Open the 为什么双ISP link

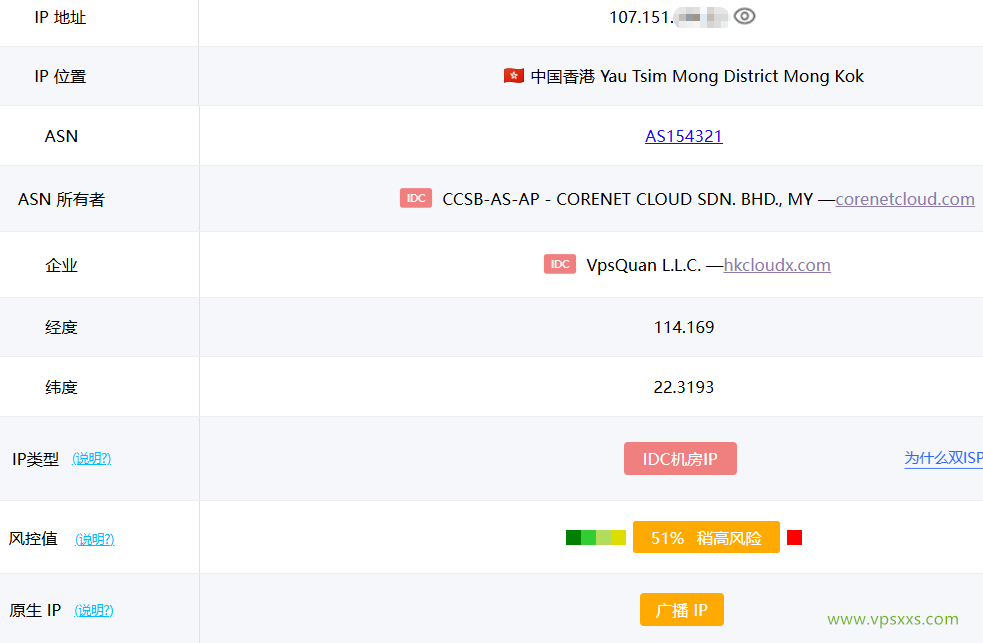[x=943, y=458]
